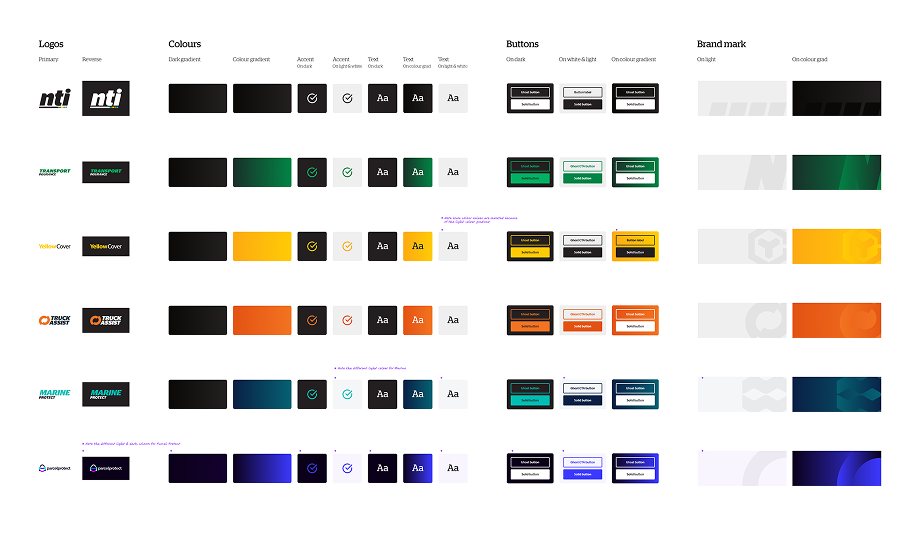
Task: Click the green 'Aa' text tile on gradient
Action: point(417,172)
